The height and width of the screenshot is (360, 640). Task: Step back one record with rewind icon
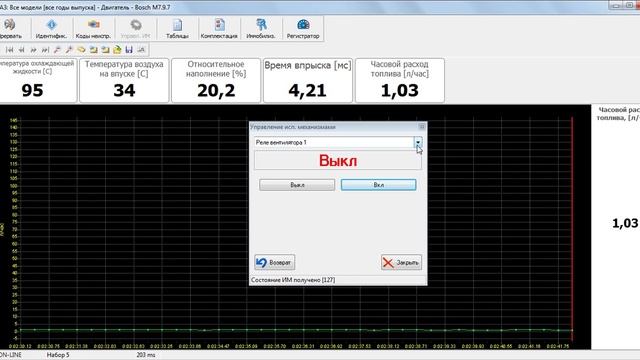(x=22, y=50)
